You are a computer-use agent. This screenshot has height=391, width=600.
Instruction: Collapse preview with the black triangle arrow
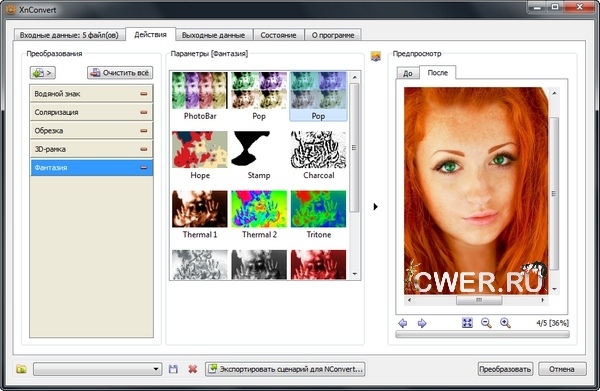tap(375, 207)
